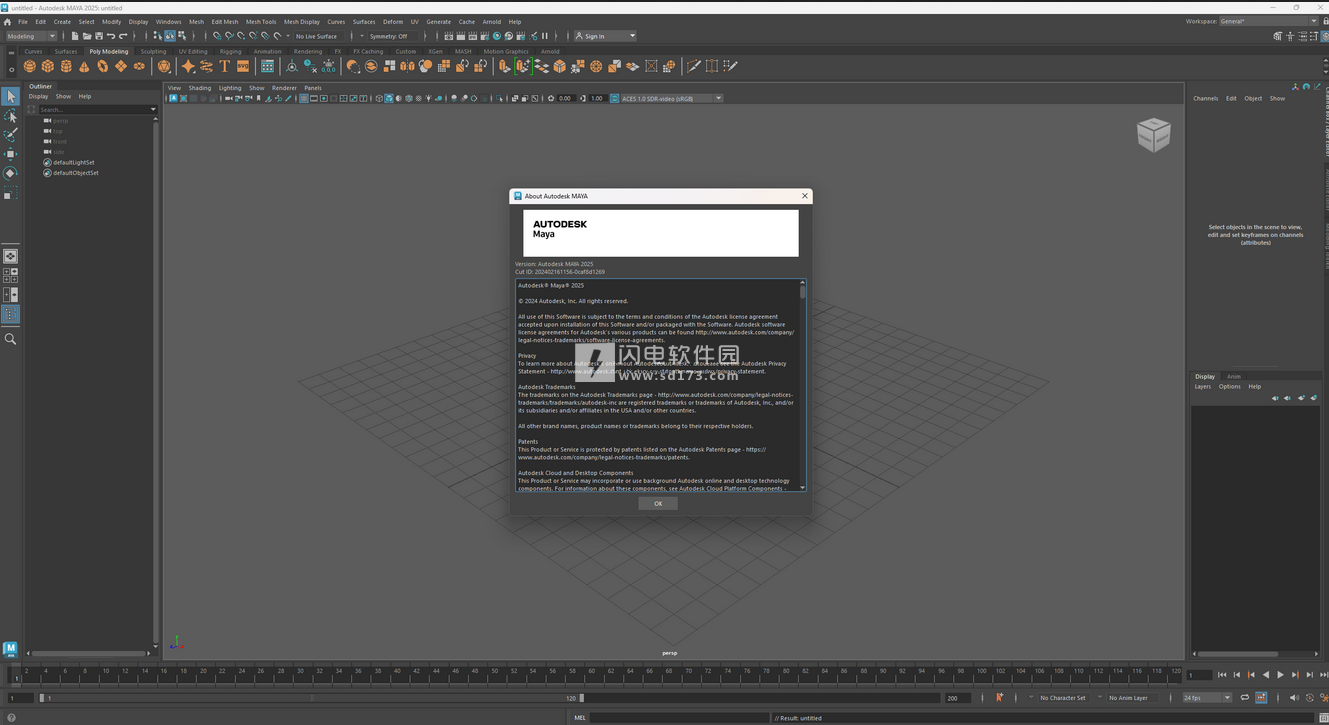The width and height of the screenshot is (1329, 725).
Task: Create a polygon sphere from the shelf
Action: pos(30,66)
